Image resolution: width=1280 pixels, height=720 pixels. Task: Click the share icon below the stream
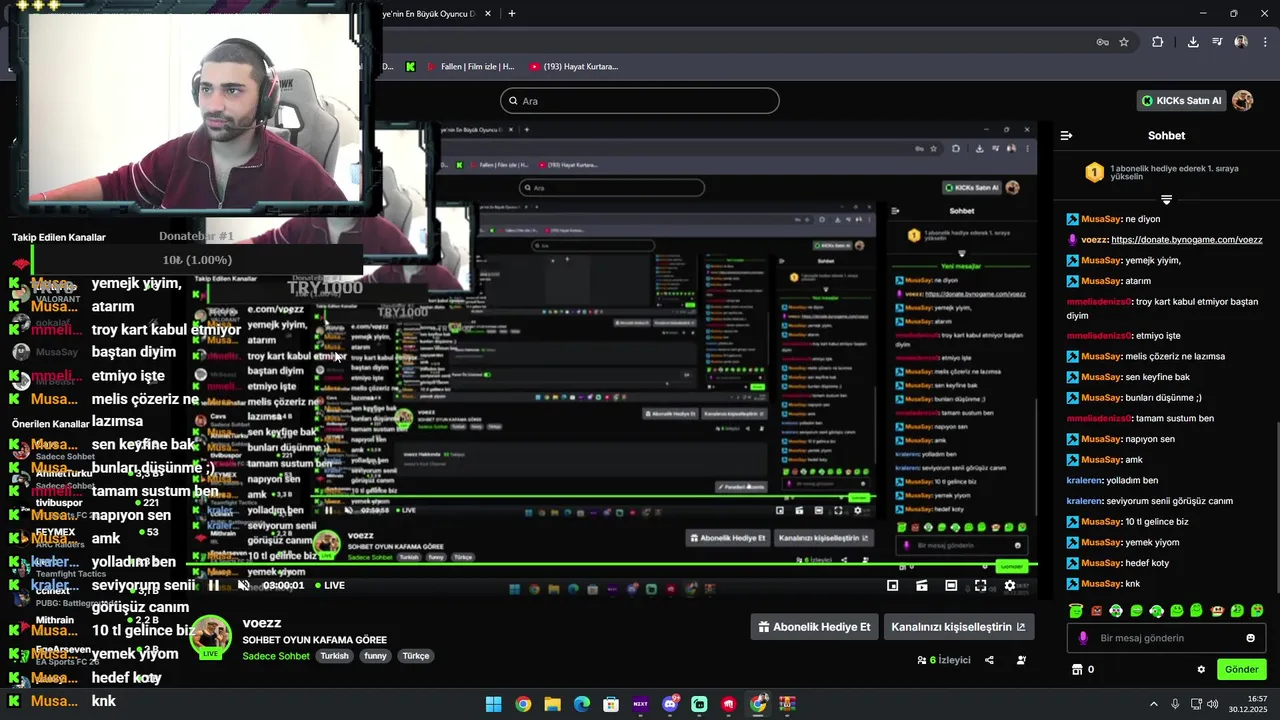[x=989, y=660]
